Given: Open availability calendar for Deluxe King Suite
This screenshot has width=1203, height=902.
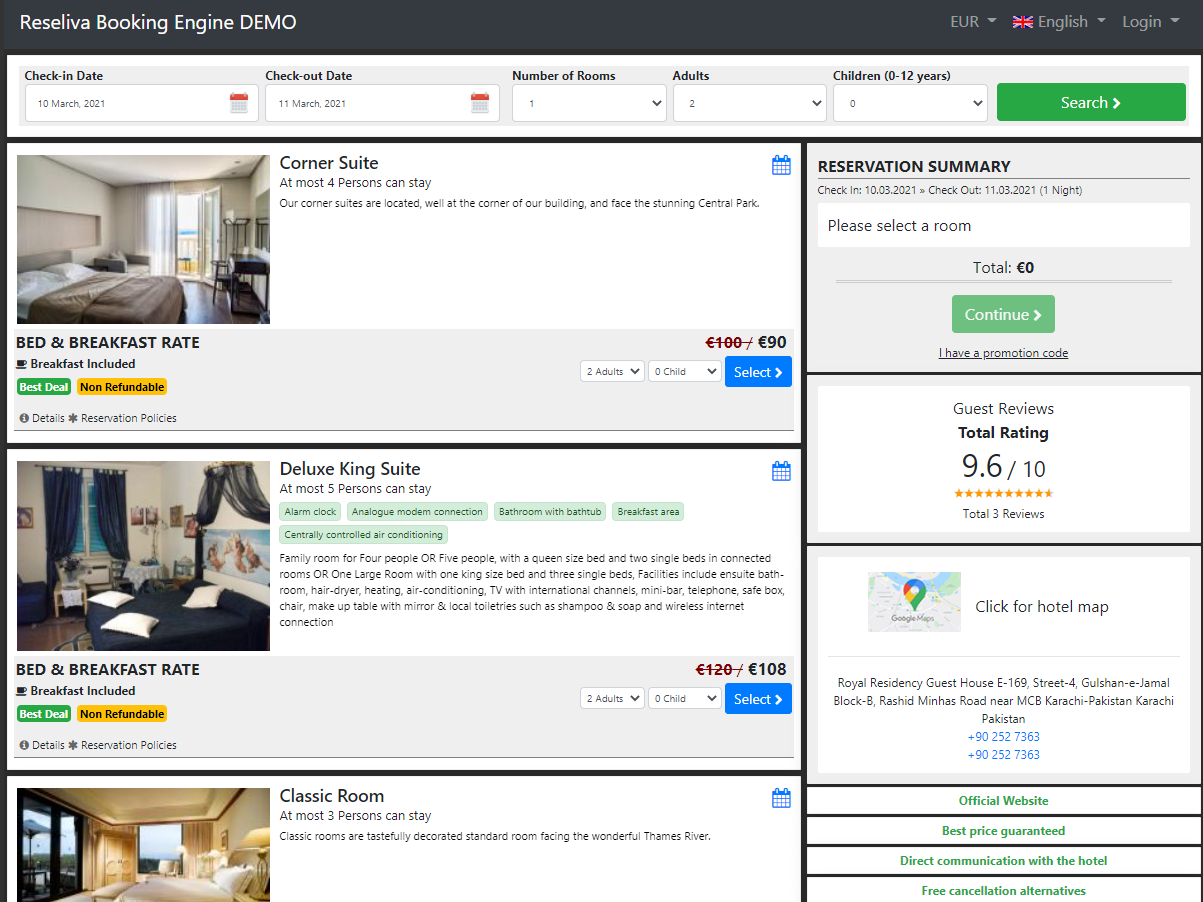Looking at the screenshot, I should click(x=781, y=471).
